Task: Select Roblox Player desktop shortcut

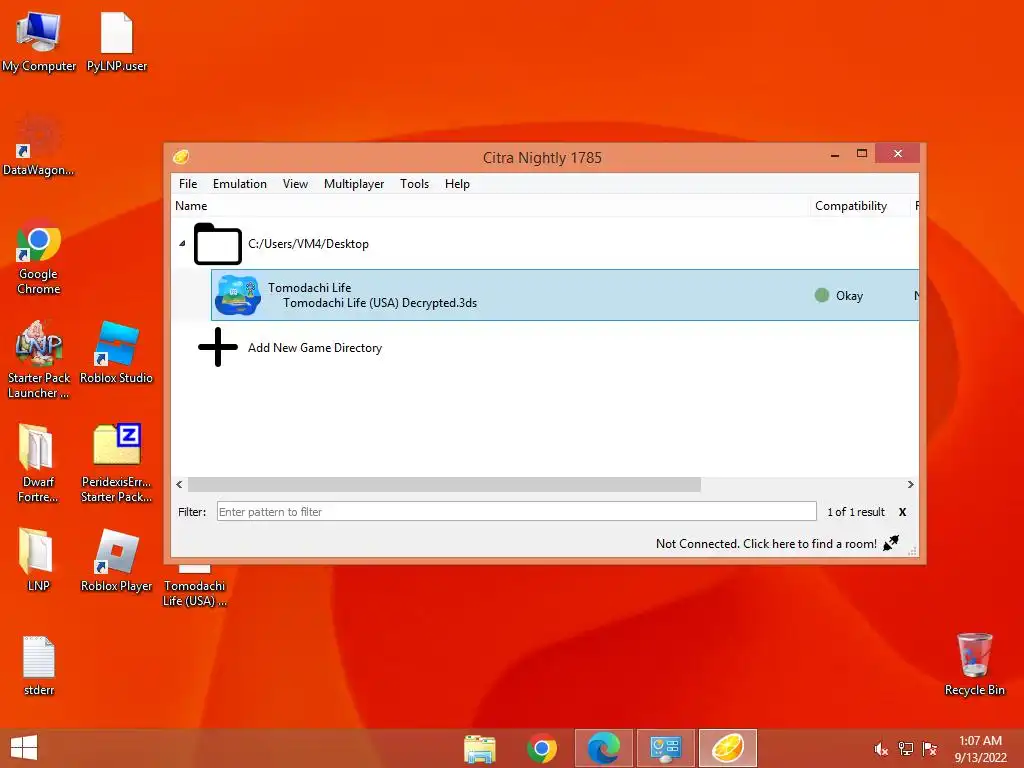Action: (x=116, y=560)
